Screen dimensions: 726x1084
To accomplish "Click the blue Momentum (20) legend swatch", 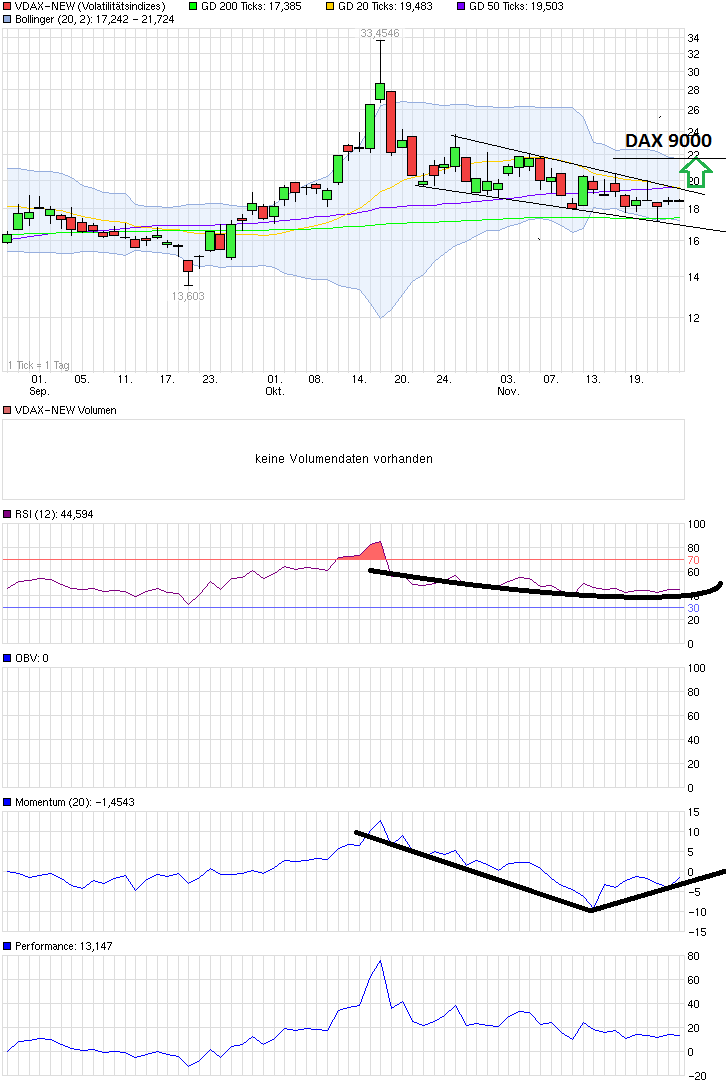I will coord(8,802).
